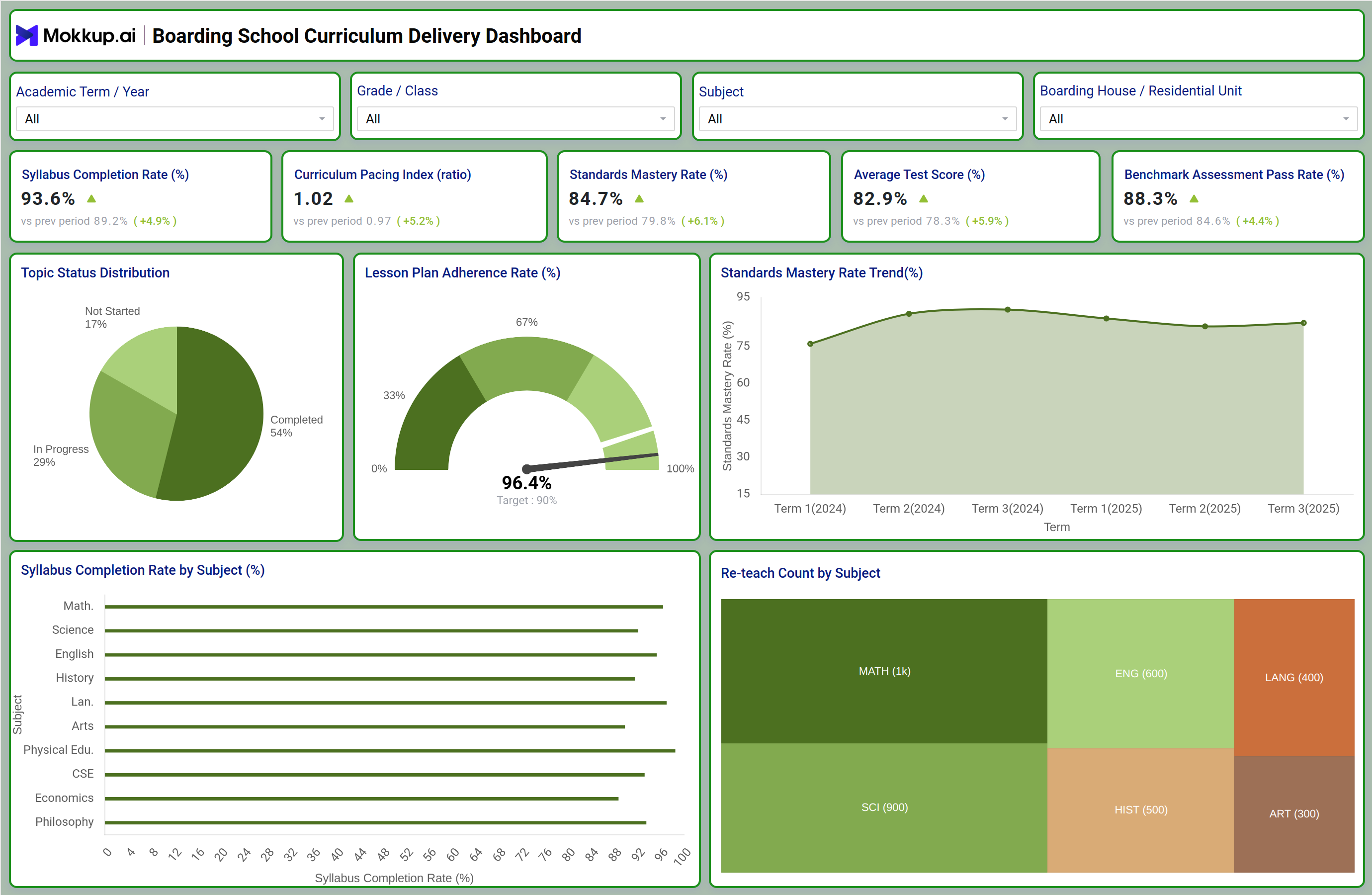This screenshot has width=1372, height=895.
Task: Click the Boarding School Curriculum Delivery Dashboard title
Action: [367, 36]
